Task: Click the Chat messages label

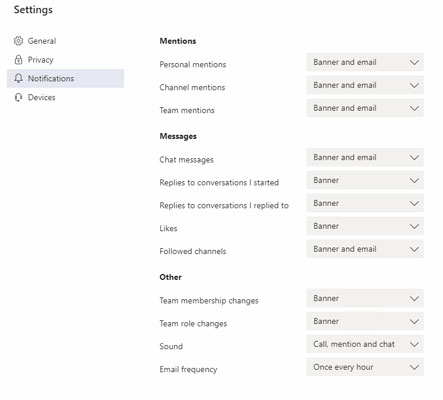Action: pyautogui.click(x=186, y=160)
